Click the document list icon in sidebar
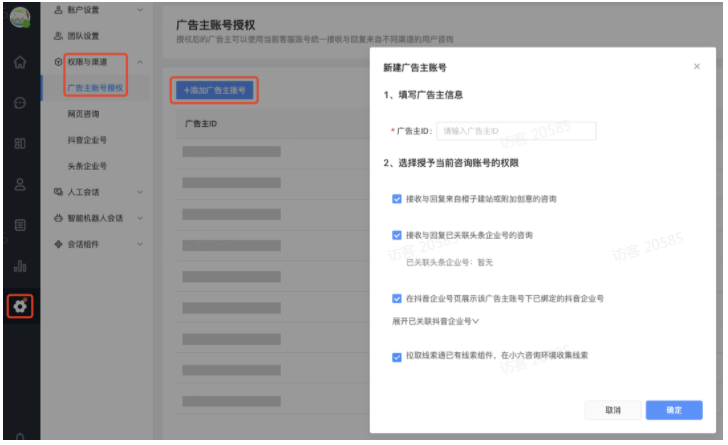This screenshot has width=728, height=445. [x=20, y=225]
